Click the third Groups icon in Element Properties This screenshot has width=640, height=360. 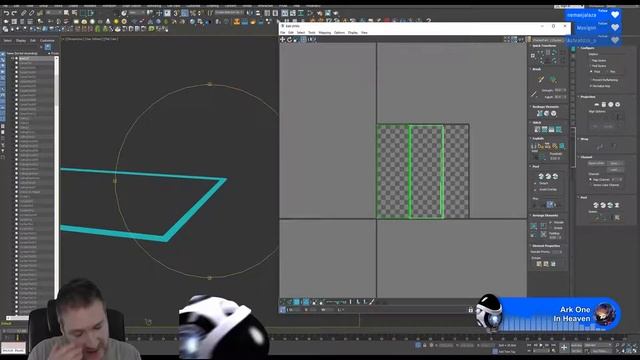point(553,264)
